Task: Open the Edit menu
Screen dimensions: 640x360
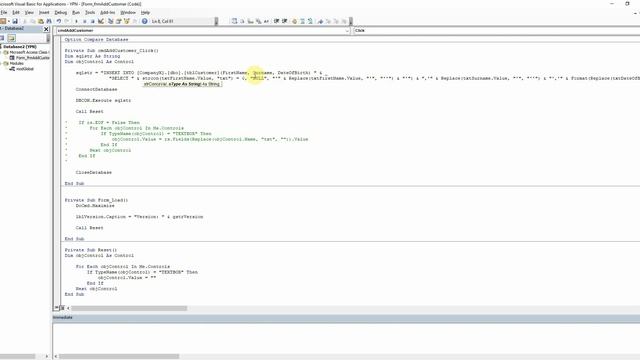Action: [16, 13]
